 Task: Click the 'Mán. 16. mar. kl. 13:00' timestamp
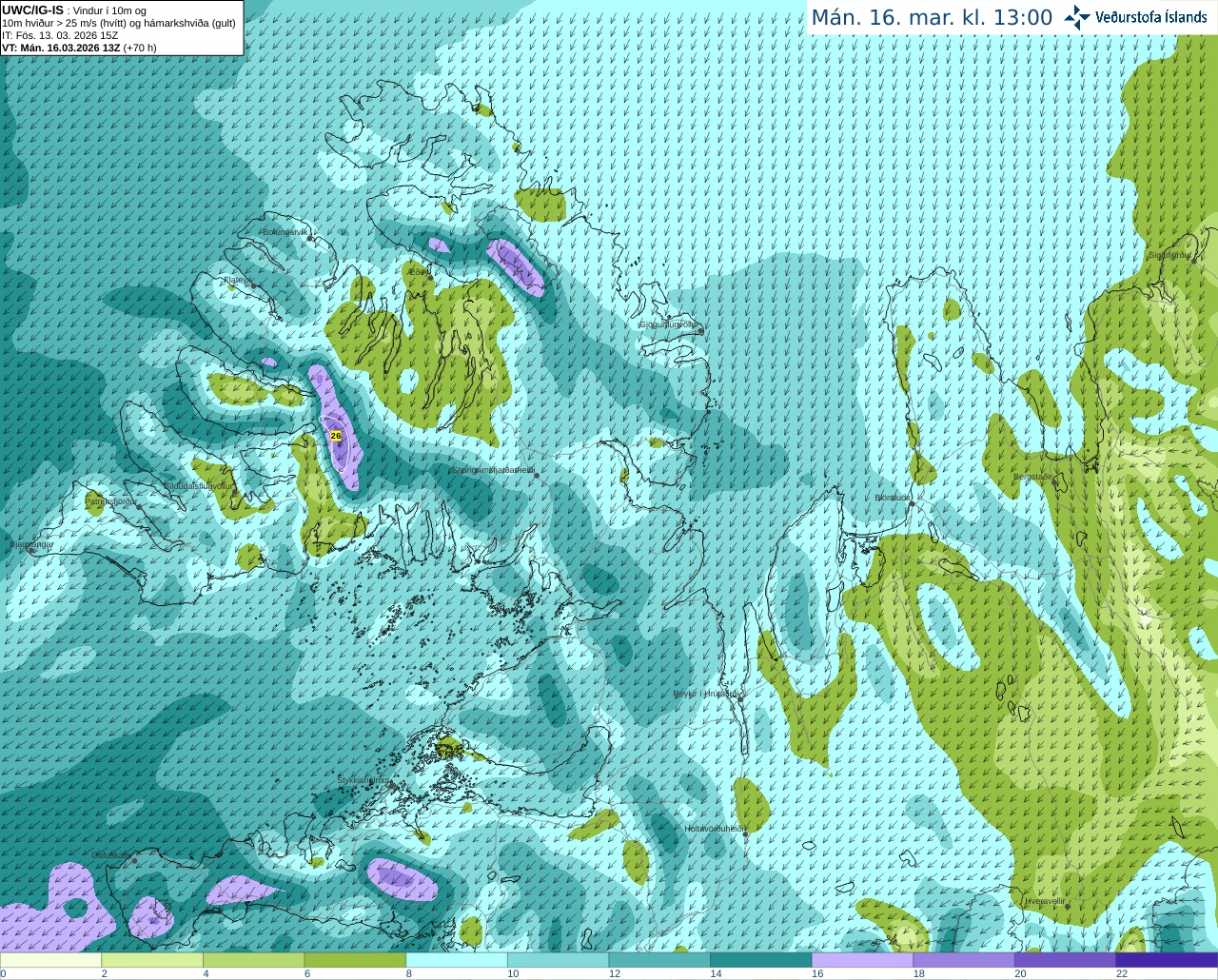coord(932,18)
